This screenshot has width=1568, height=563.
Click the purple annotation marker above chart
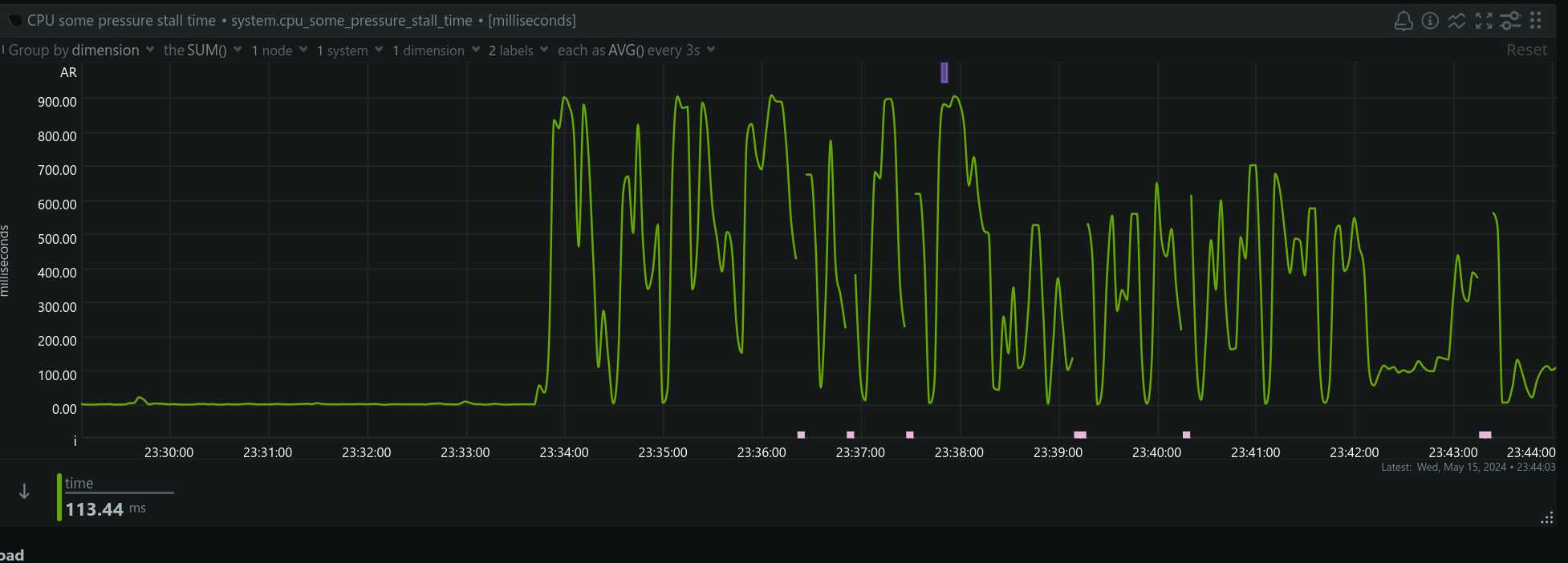[x=944, y=73]
